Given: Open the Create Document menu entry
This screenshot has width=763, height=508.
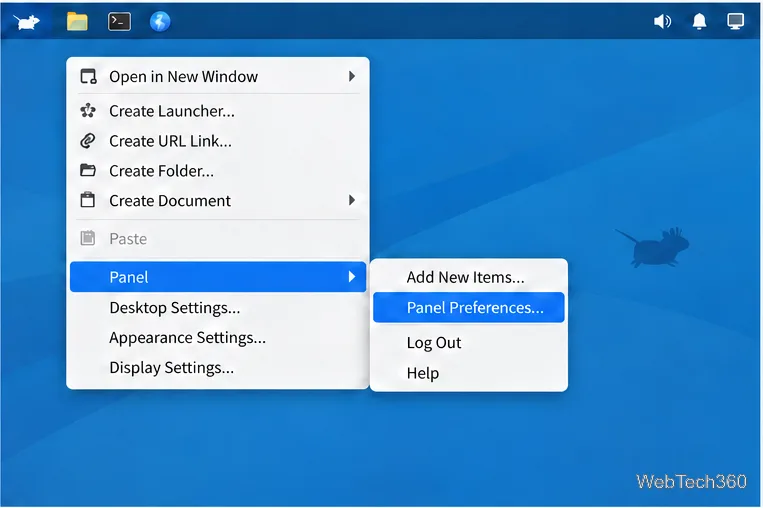Looking at the screenshot, I should 218,200.
